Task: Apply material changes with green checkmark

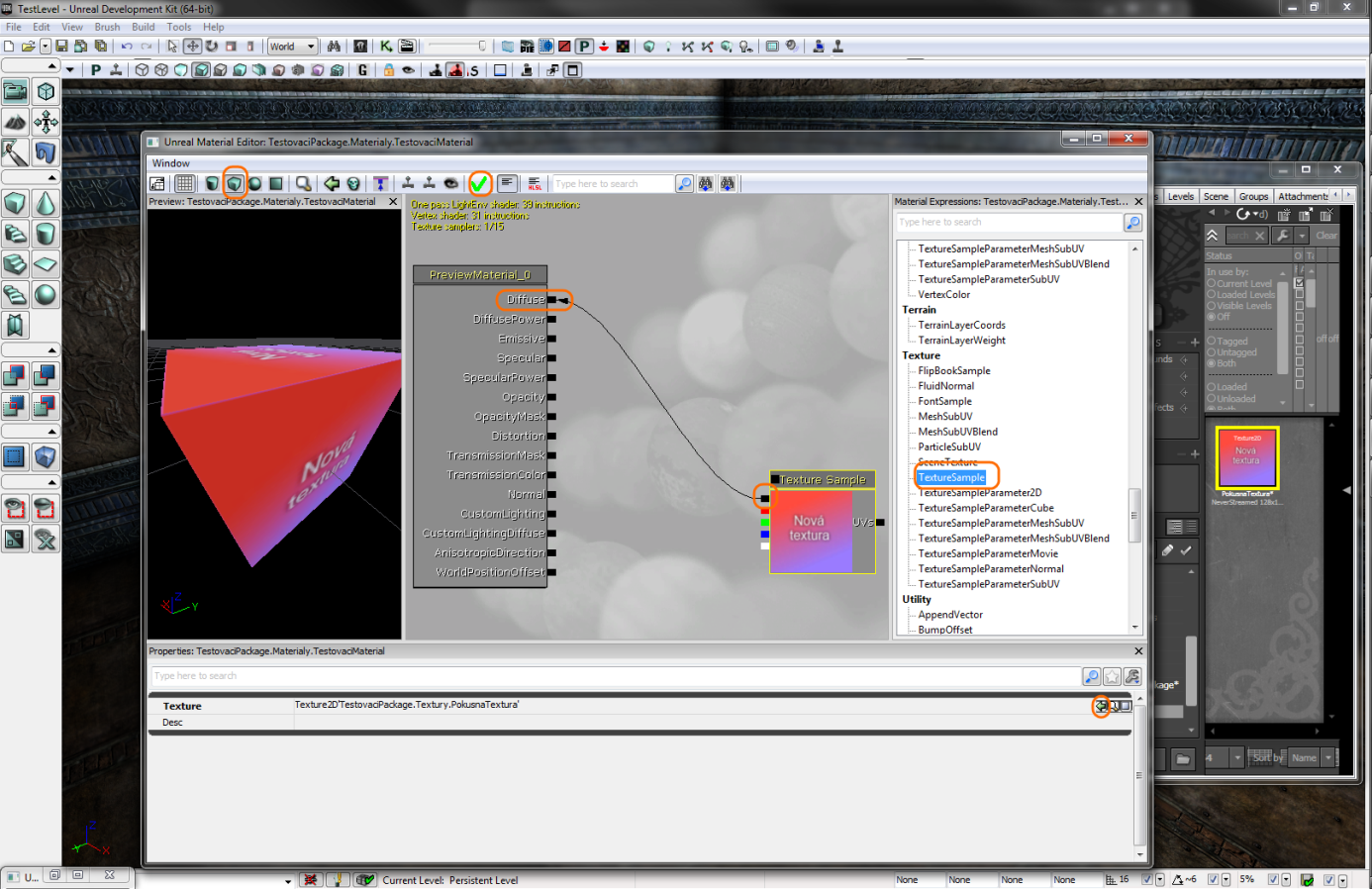Action: (x=479, y=183)
